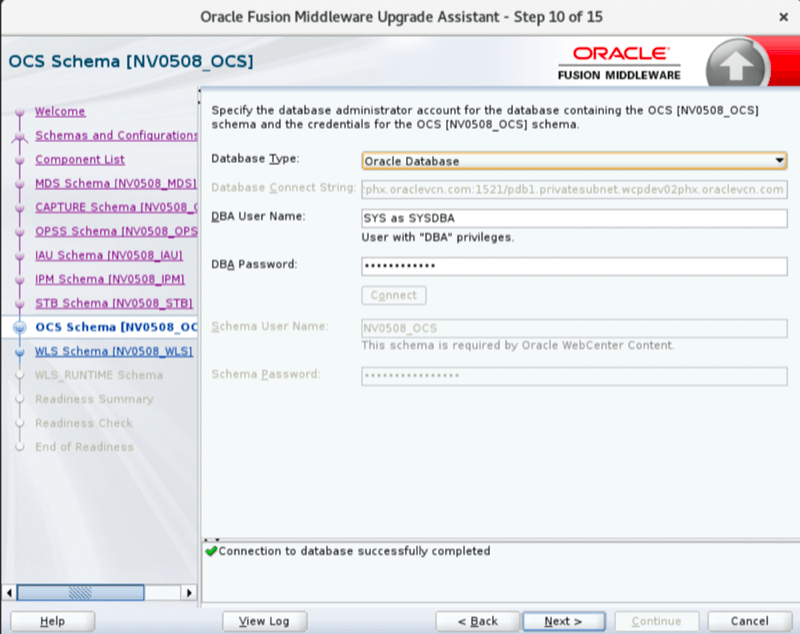Click the Readiness Summary step
Viewport: 800px width, 634px height.
(94, 399)
